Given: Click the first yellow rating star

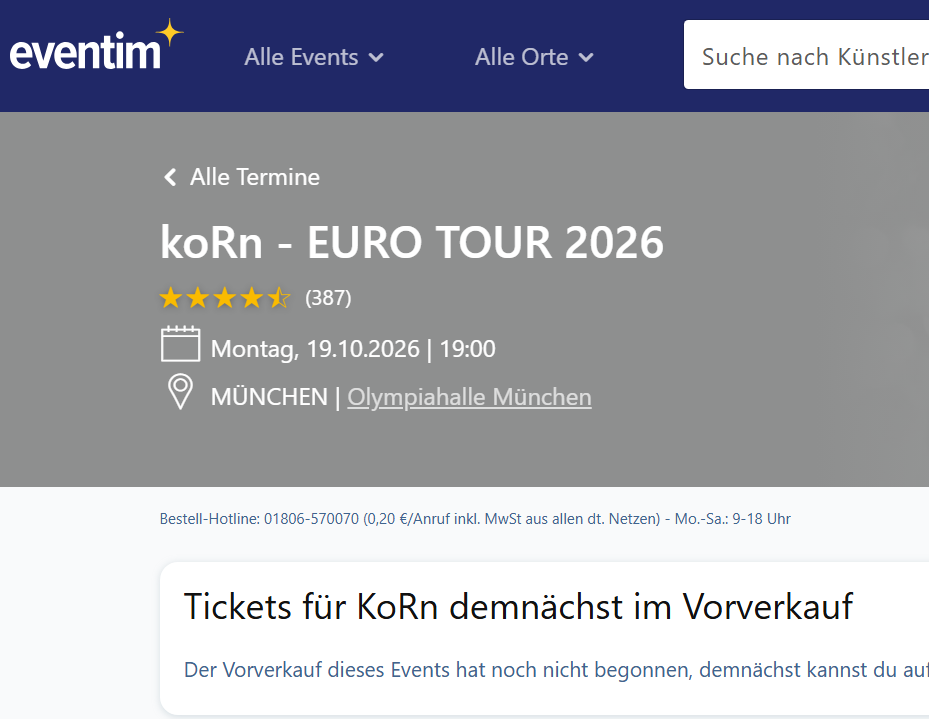Looking at the screenshot, I should [x=171, y=297].
